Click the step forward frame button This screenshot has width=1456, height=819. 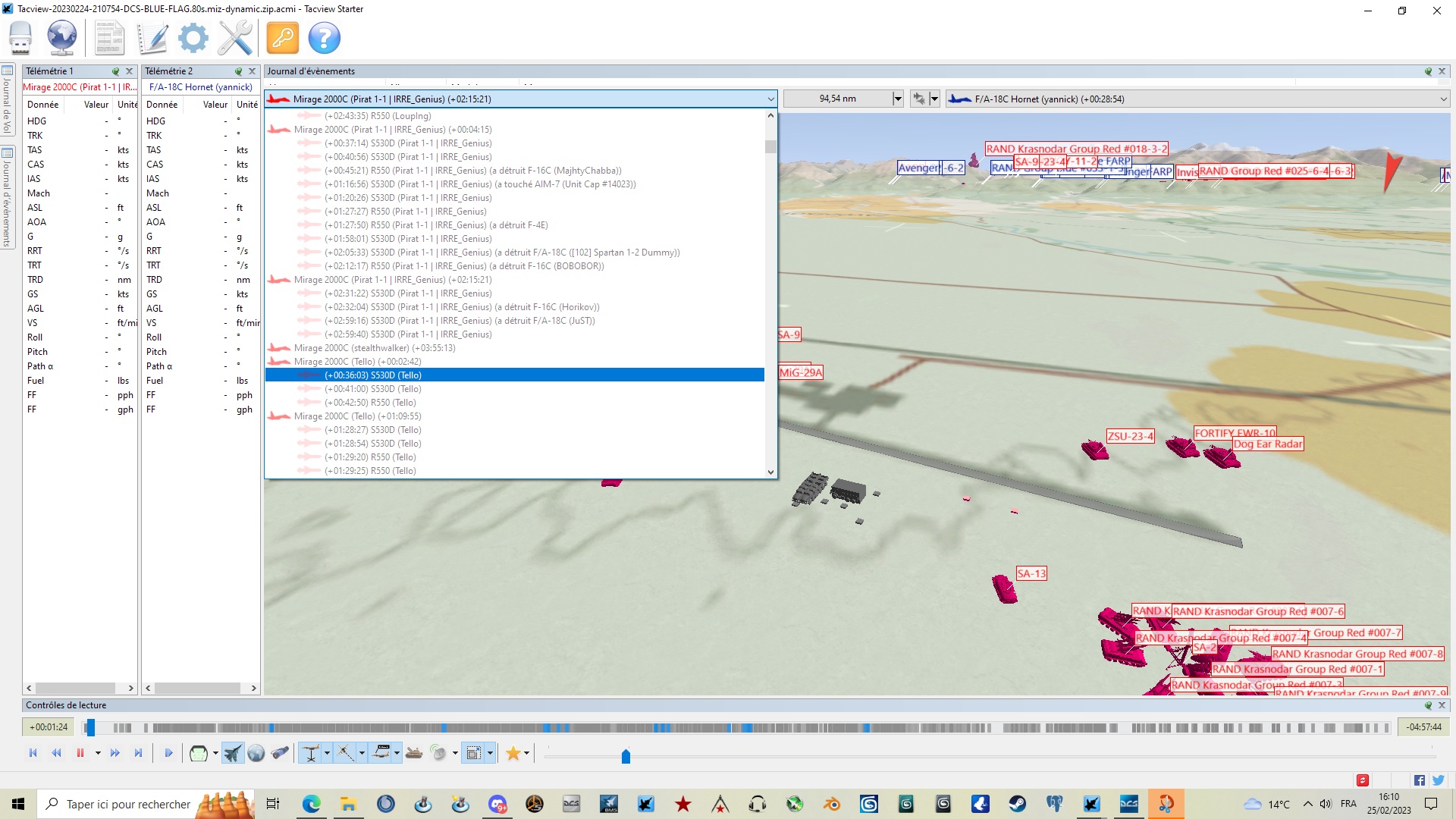click(168, 753)
